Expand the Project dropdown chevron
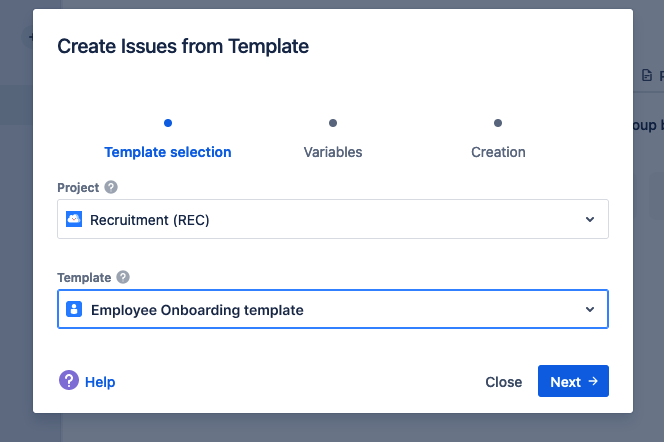664x442 pixels. coord(590,219)
